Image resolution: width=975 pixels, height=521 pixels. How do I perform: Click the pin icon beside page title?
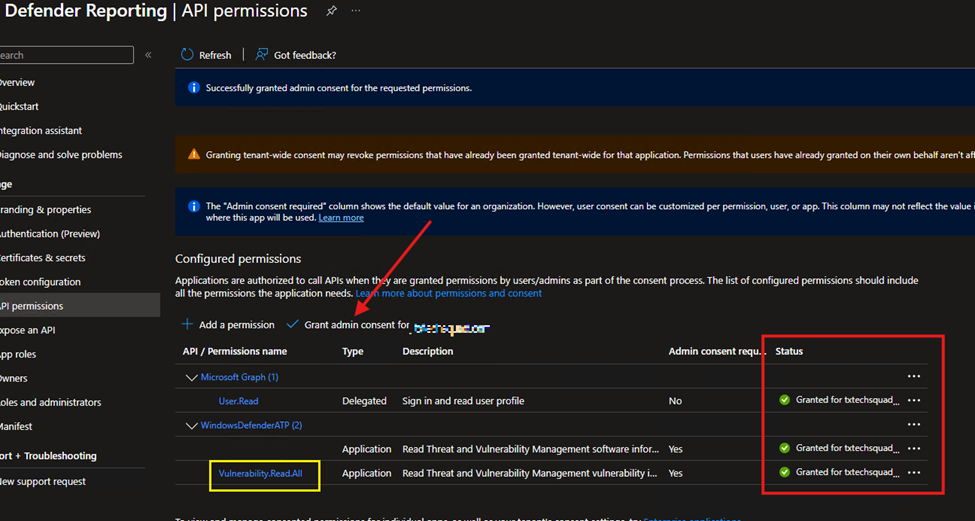(x=332, y=11)
